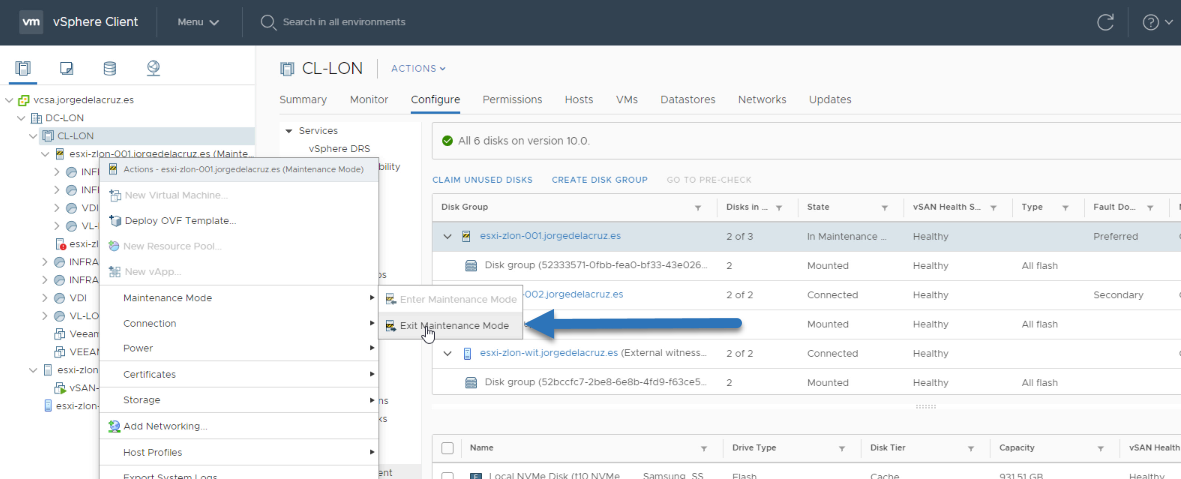Viewport: 1181px width, 479px height.
Task: Open the esxi-zlon-wit.jorgedelacruz.es host link
Action: pyautogui.click(x=549, y=353)
